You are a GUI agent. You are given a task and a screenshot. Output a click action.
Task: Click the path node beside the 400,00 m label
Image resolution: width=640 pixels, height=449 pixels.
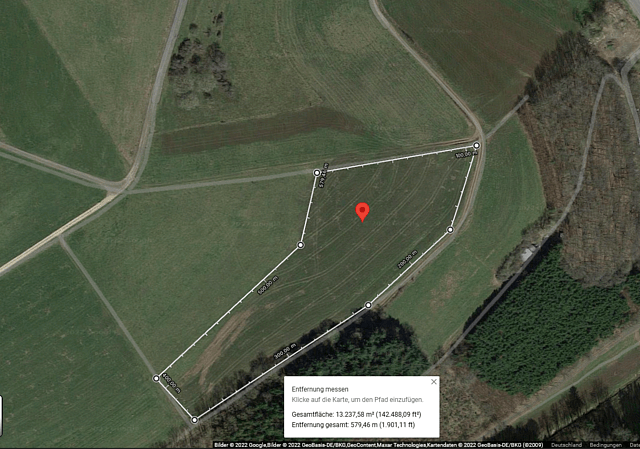156,378
